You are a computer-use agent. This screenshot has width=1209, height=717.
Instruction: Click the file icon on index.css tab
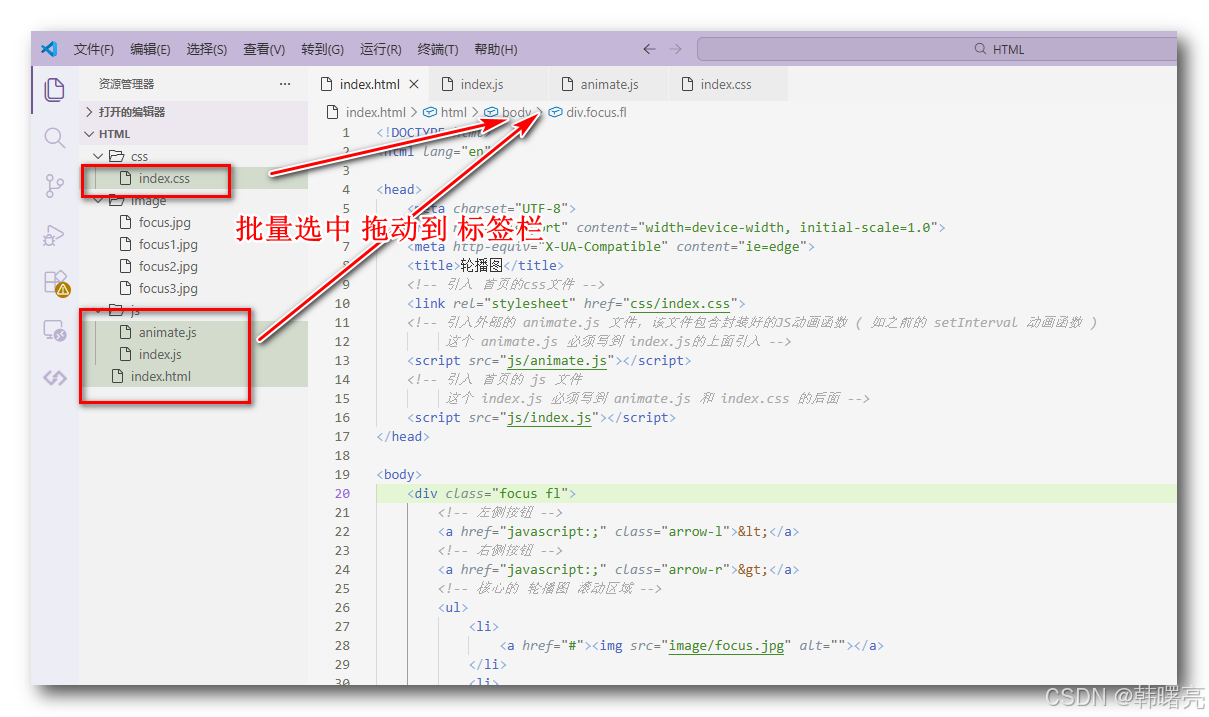(x=687, y=85)
